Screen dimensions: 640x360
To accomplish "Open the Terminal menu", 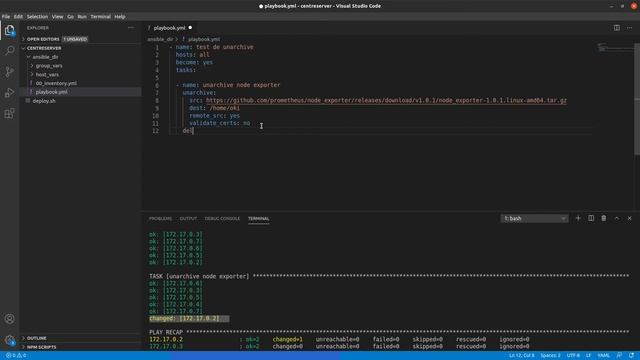I will (x=100, y=17).
